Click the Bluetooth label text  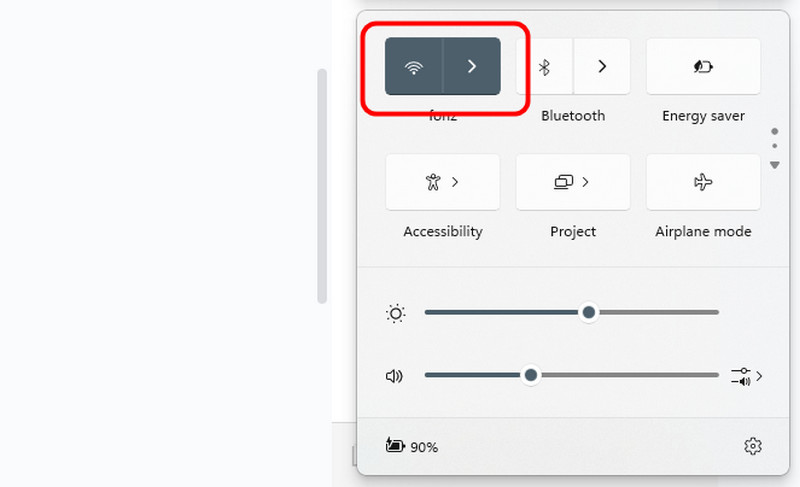[x=573, y=116]
